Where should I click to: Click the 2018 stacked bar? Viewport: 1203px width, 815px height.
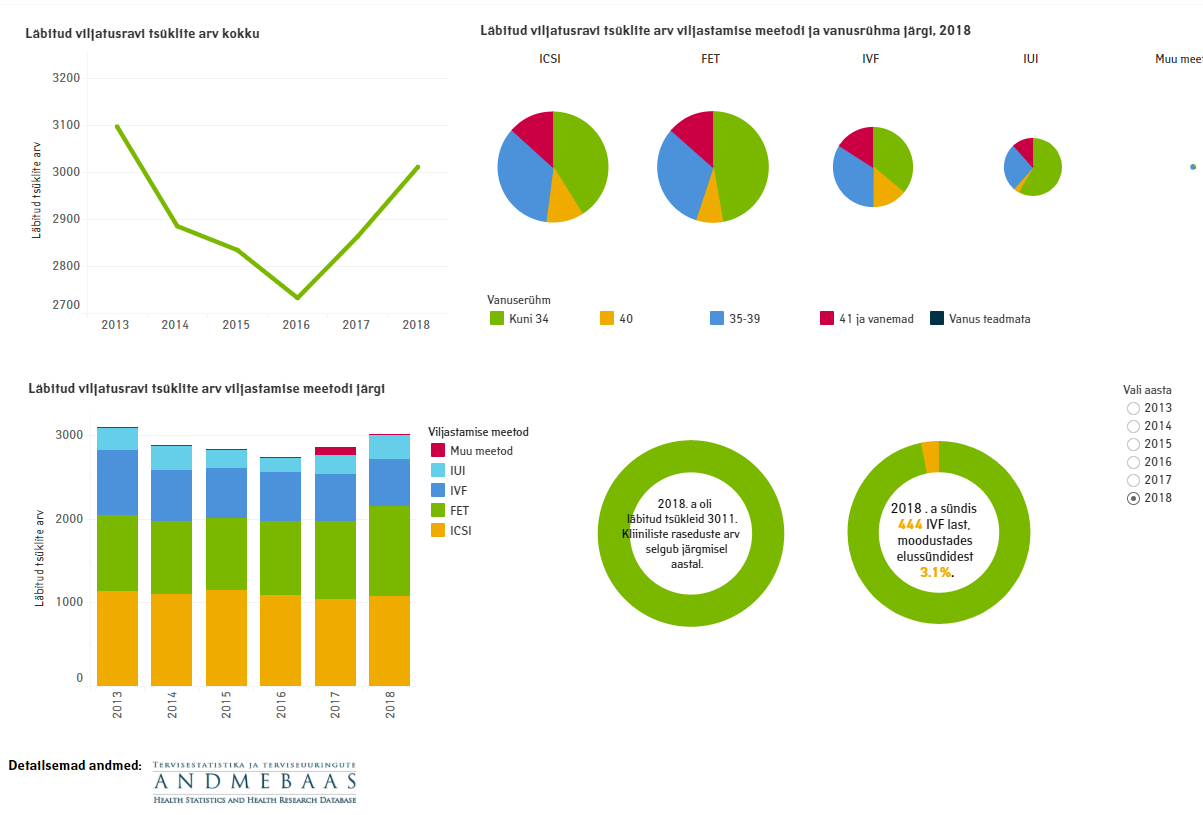pyautogui.click(x=389, y=560)
